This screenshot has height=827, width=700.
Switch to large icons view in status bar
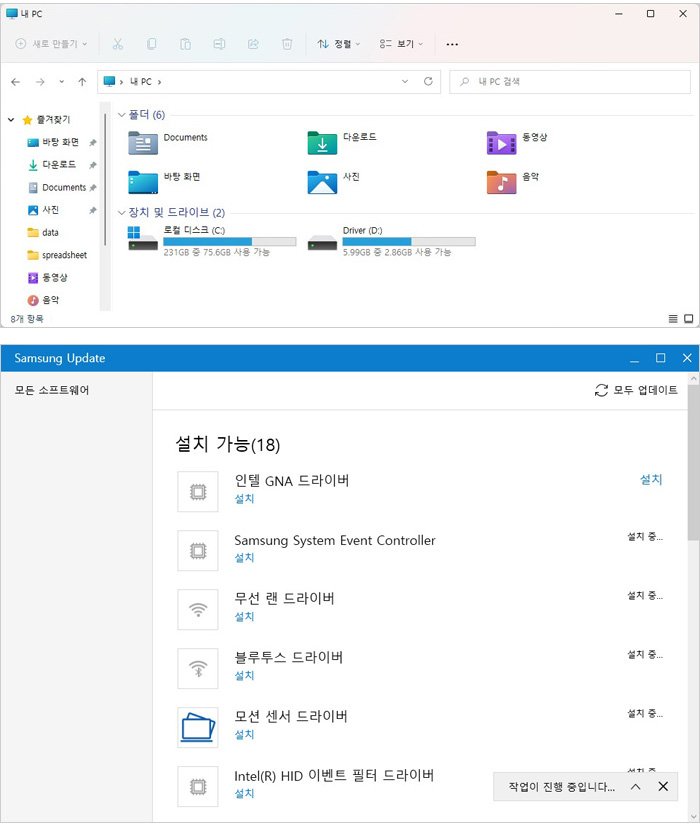[688, 319]
